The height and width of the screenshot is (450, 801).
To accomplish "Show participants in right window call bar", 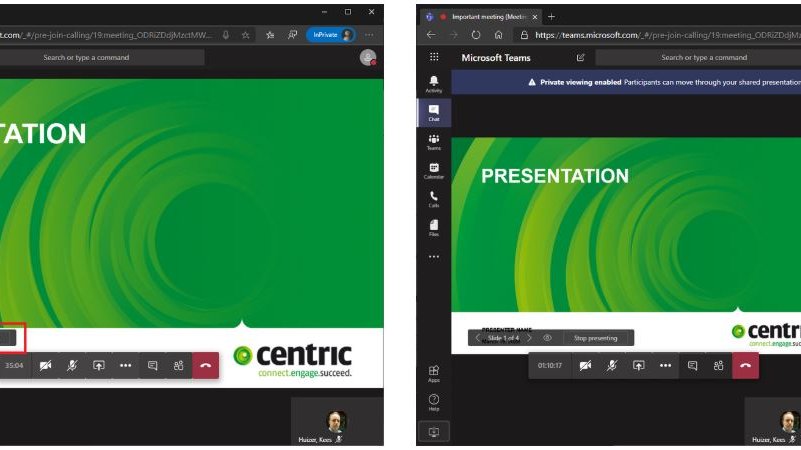I will (x=719, y=365).
